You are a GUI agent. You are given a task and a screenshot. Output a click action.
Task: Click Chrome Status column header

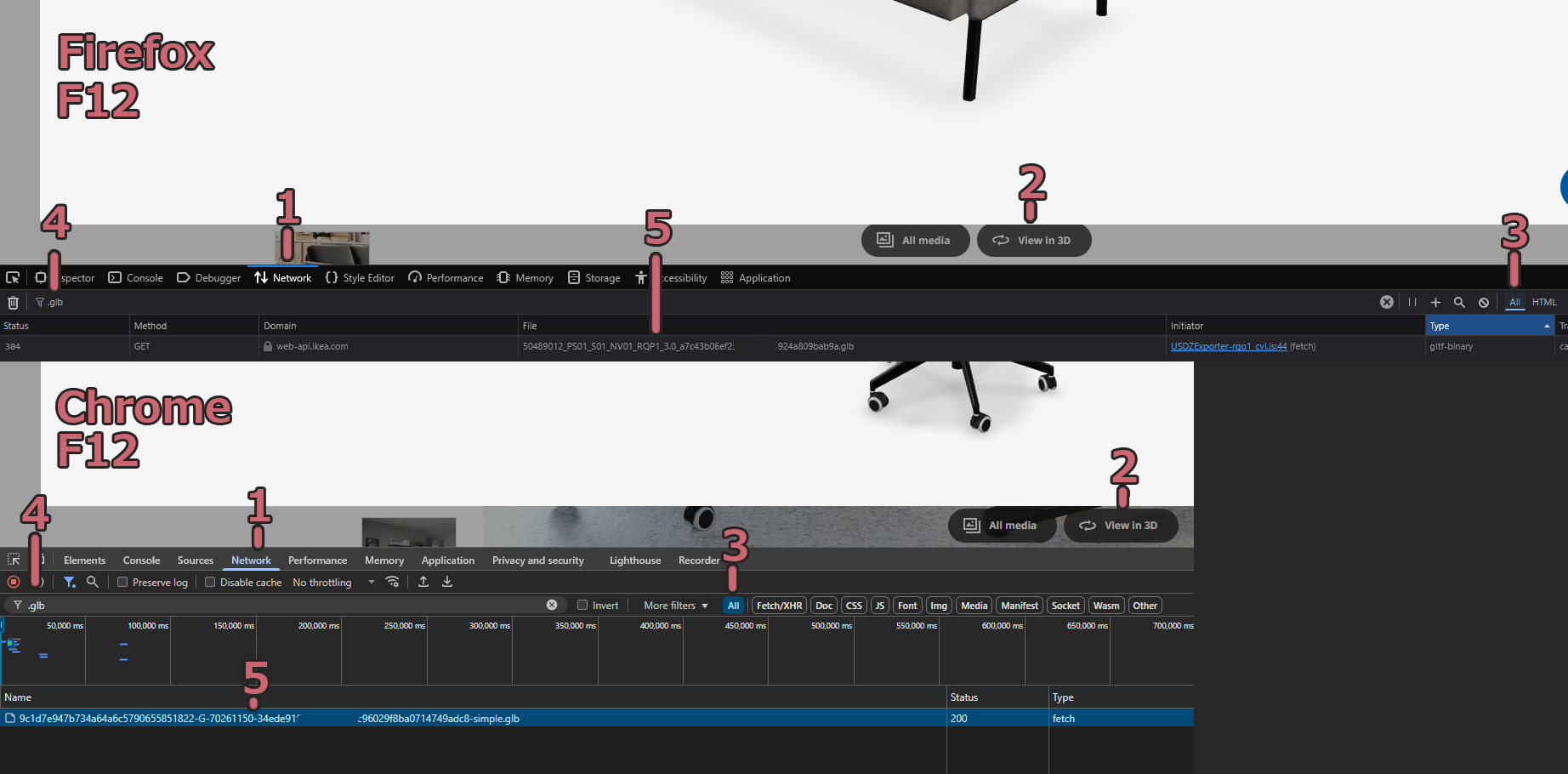point(997,697)
